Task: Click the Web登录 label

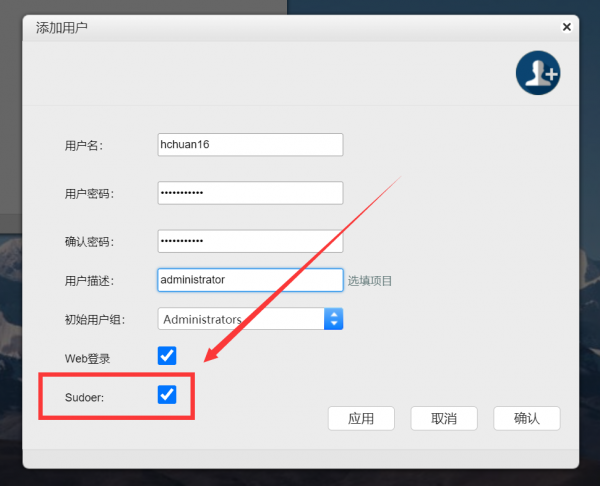Action: pyautogui.click(x=88, y=359)
